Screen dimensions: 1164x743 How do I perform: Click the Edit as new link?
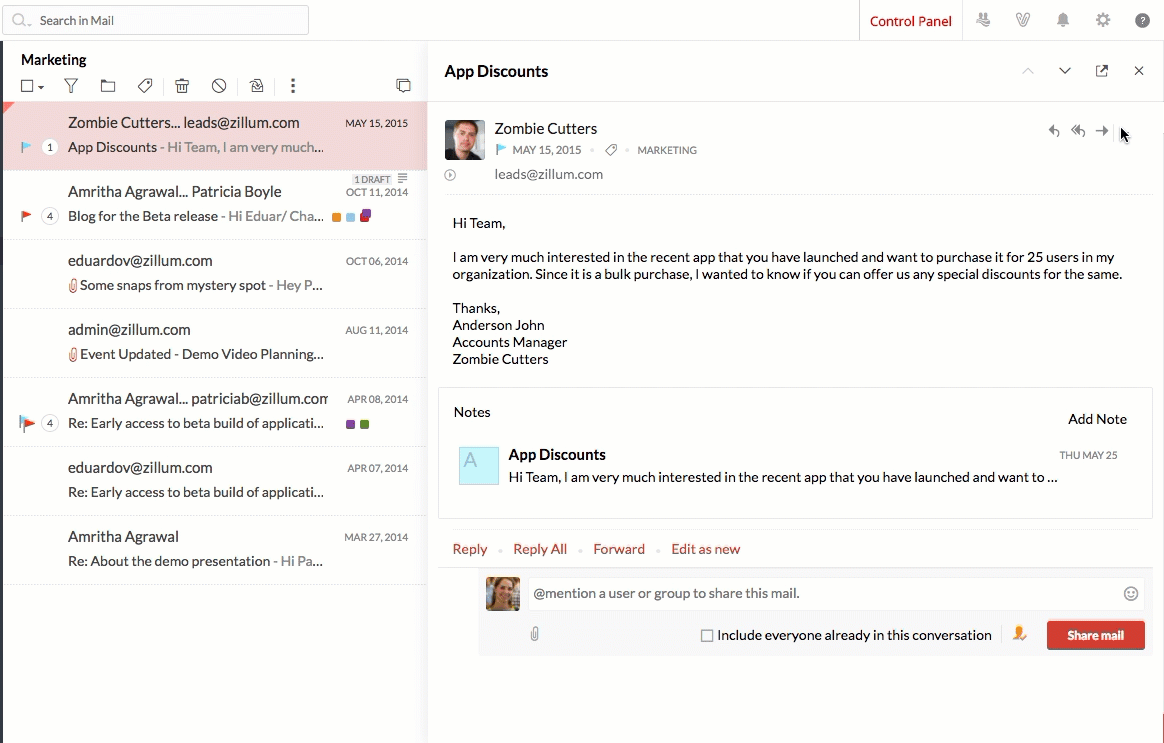coord(705,549)
